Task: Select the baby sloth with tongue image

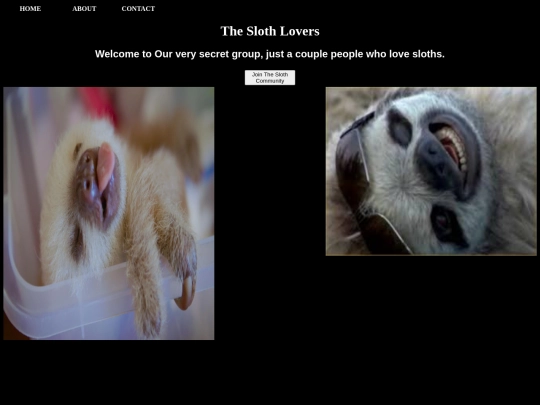Action: pos(109,213)
